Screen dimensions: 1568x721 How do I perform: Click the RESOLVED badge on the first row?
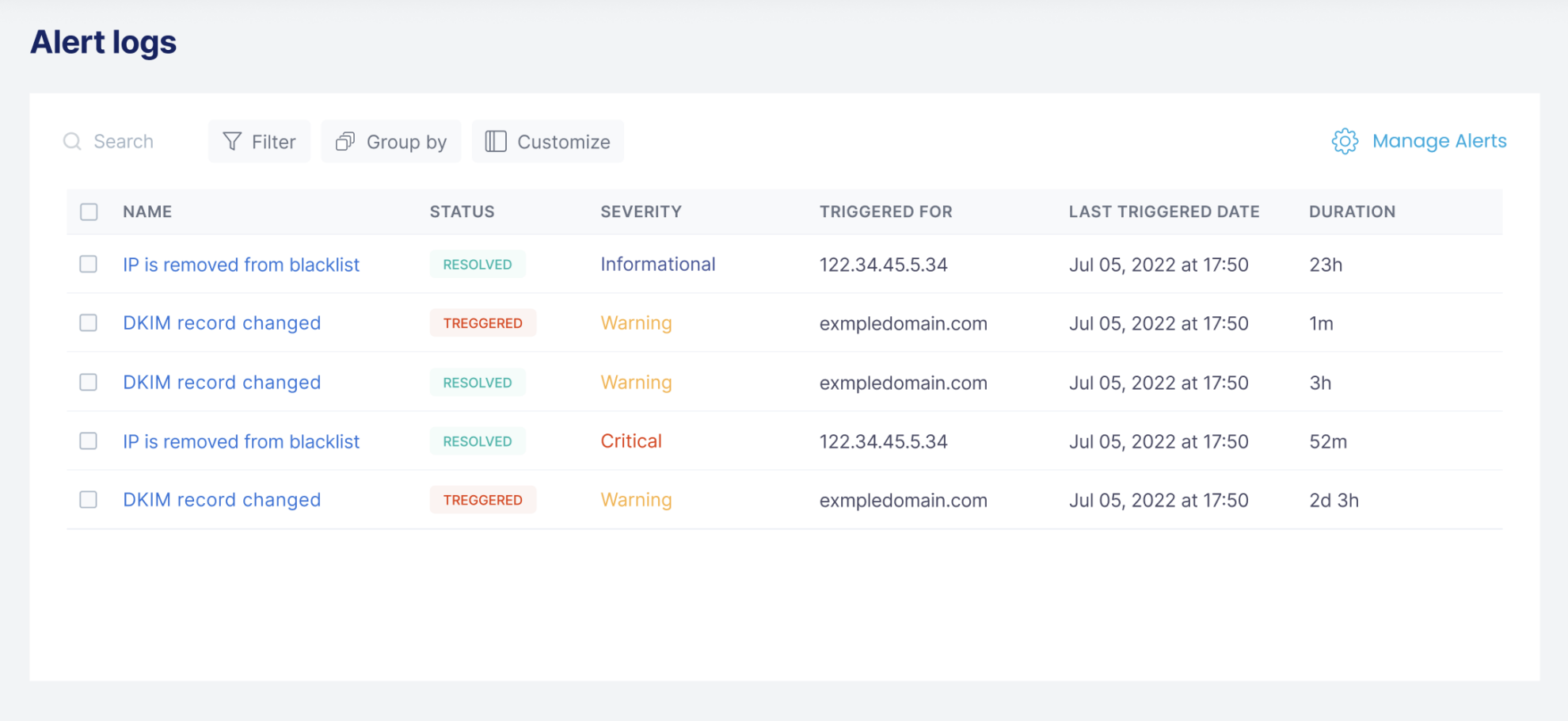(x=477, y=265)
